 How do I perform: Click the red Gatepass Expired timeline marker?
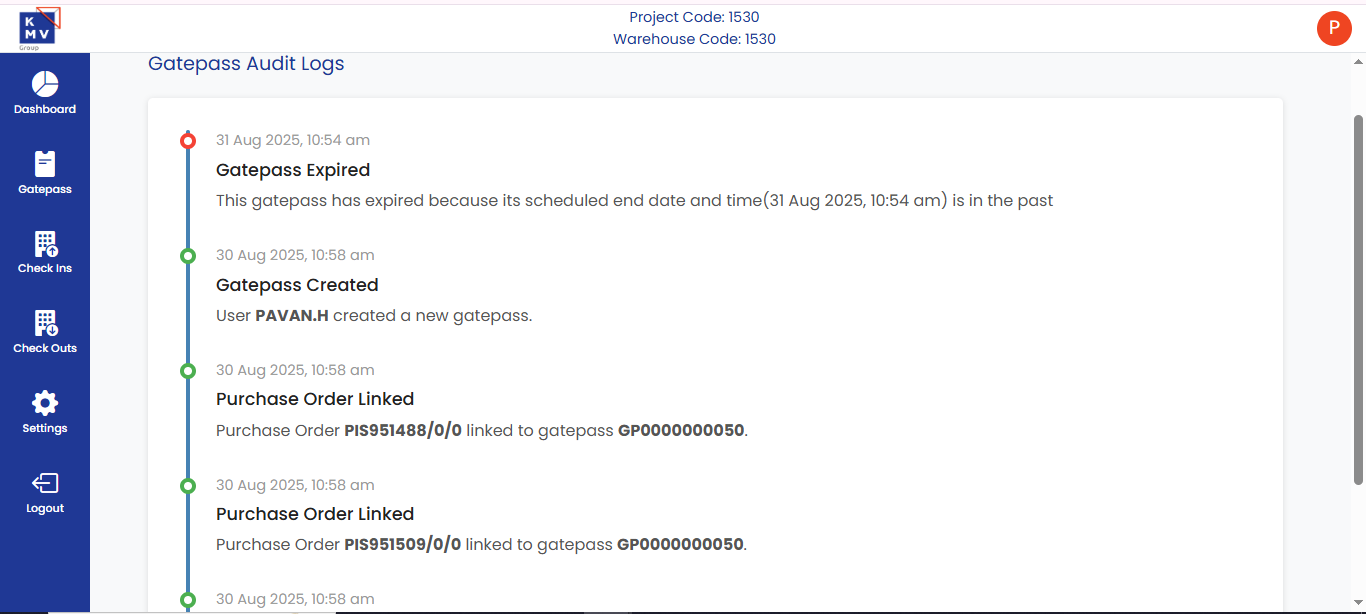[188, 141]
